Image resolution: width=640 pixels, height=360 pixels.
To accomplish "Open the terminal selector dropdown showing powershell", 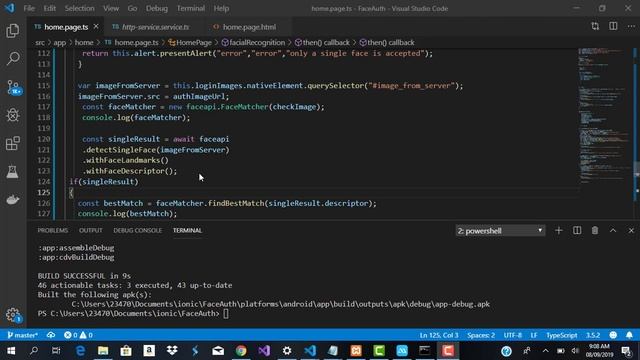I will 500,231.
